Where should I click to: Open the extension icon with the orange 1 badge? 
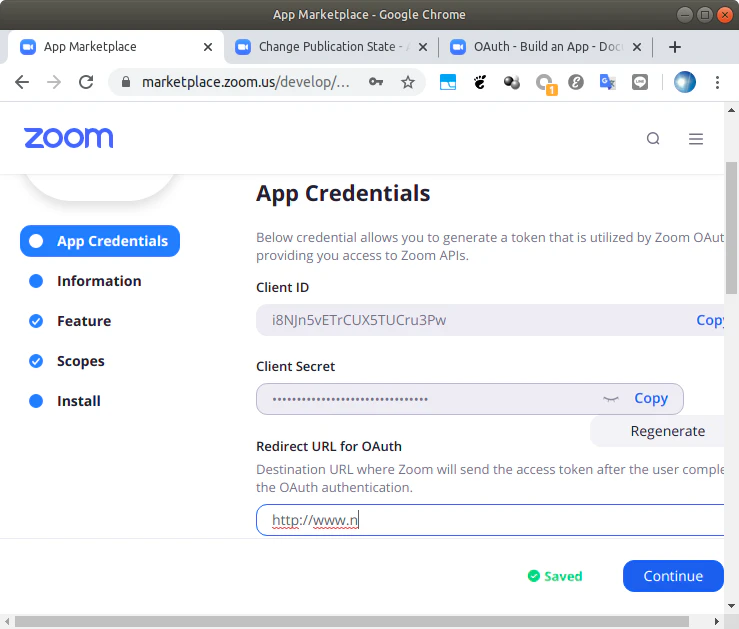[546, 83]
